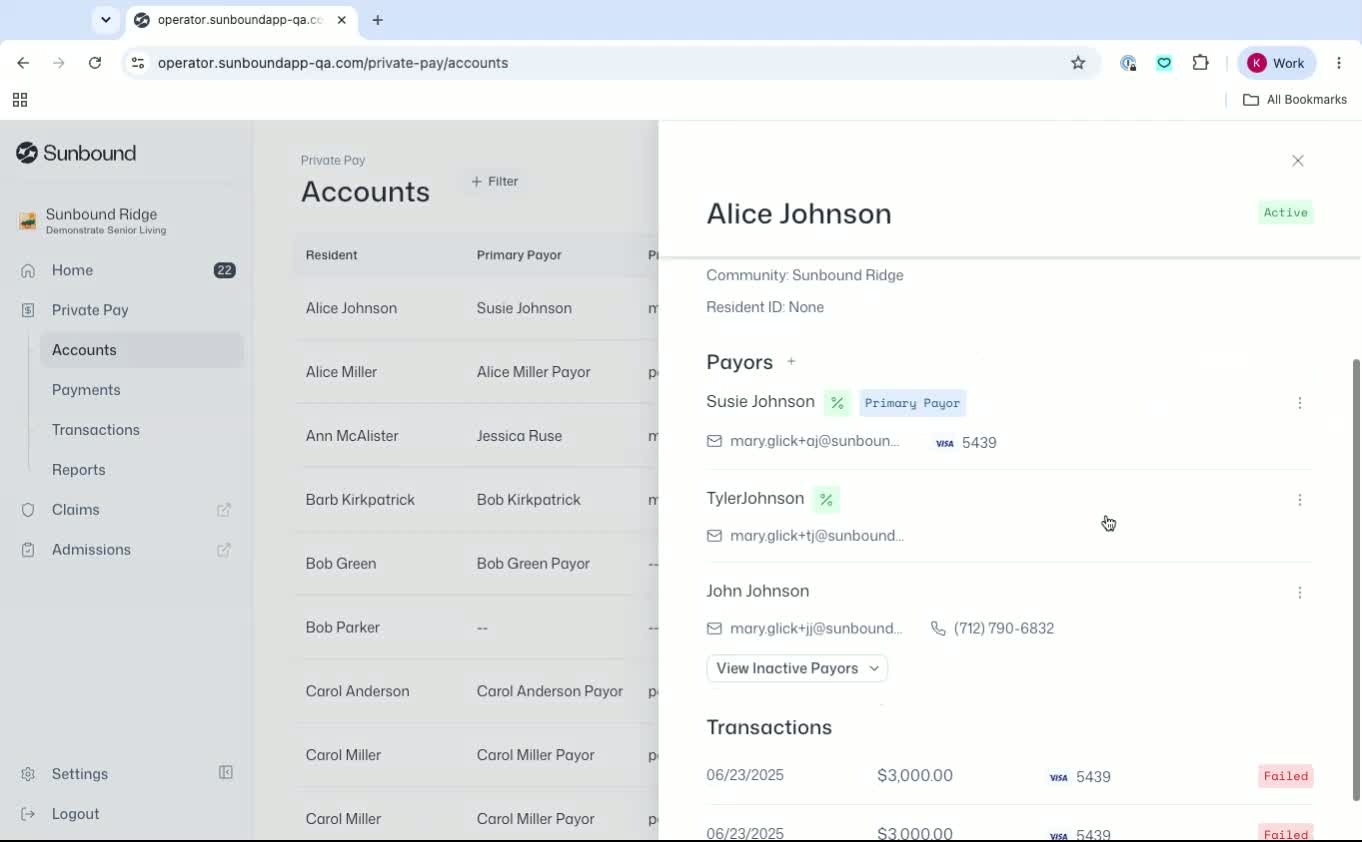
Task: Click envelope icon for TylerJohnson email
Action: pos(714,536)
